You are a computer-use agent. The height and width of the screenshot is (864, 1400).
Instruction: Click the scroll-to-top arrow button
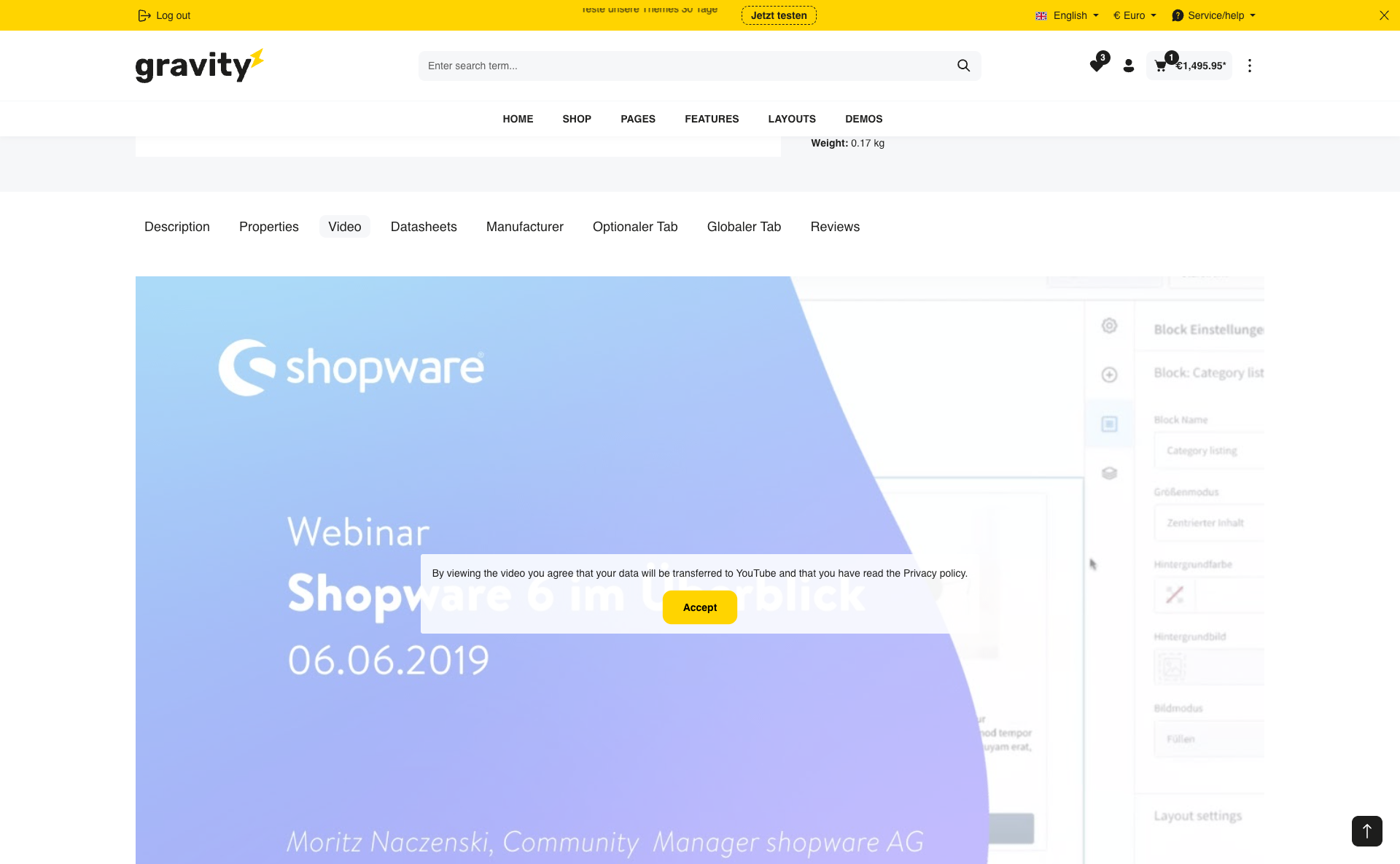[x=1366, y=830]
